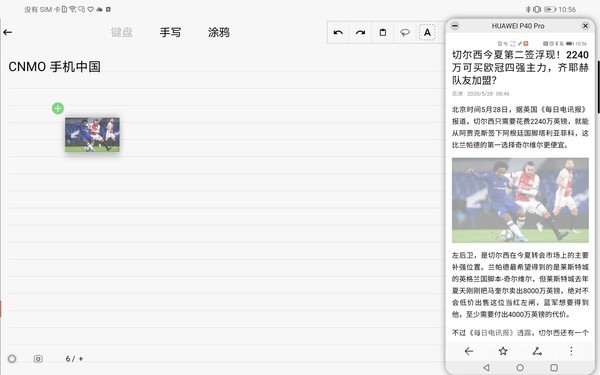Click the article headline about 切尔西今夏第二签
Screen dimensions: 600x375
520,68
